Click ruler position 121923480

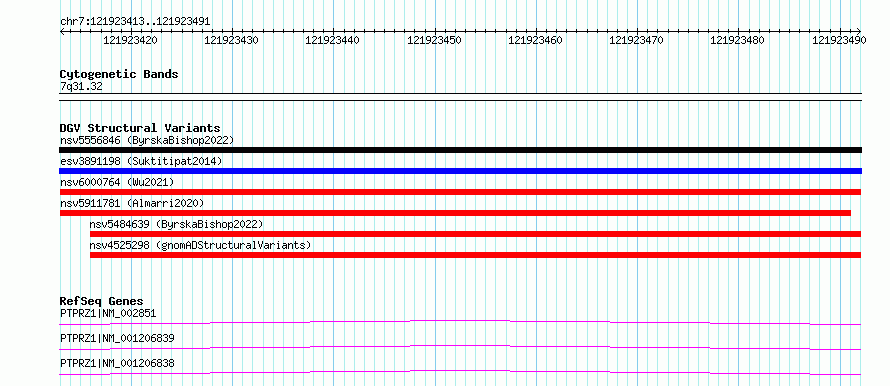[737, 41]
